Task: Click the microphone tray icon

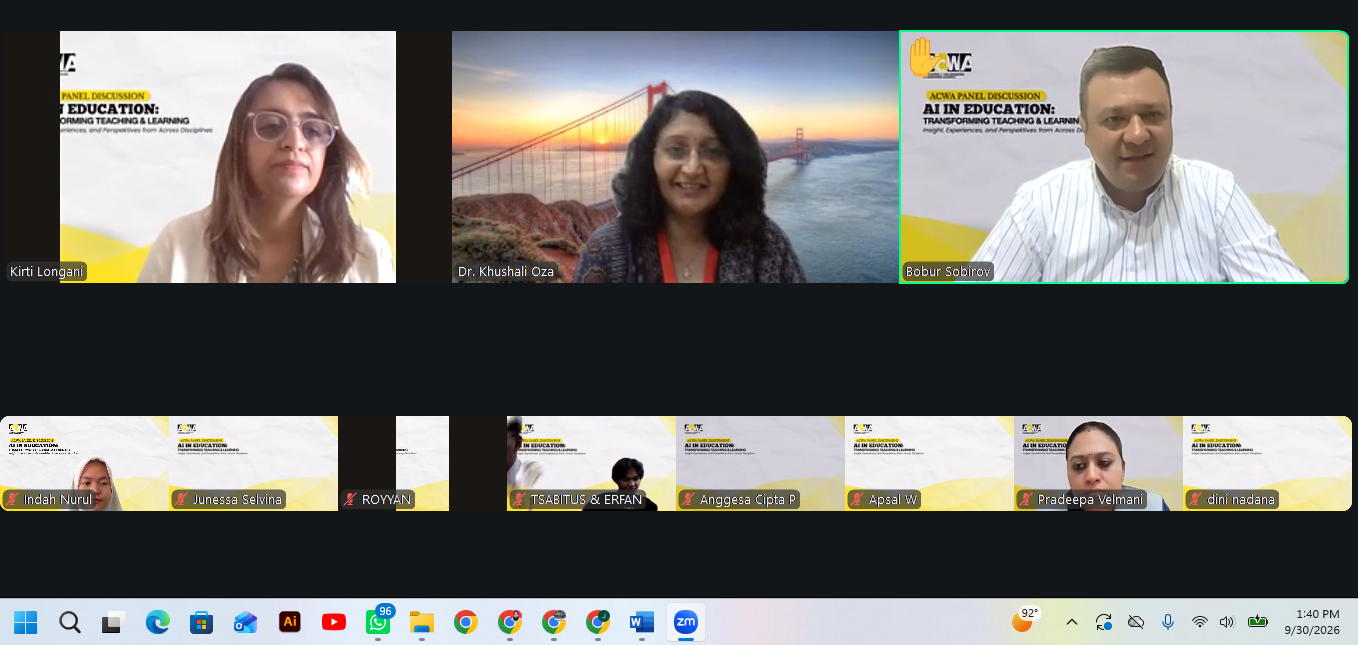Action: [1168, 622]
